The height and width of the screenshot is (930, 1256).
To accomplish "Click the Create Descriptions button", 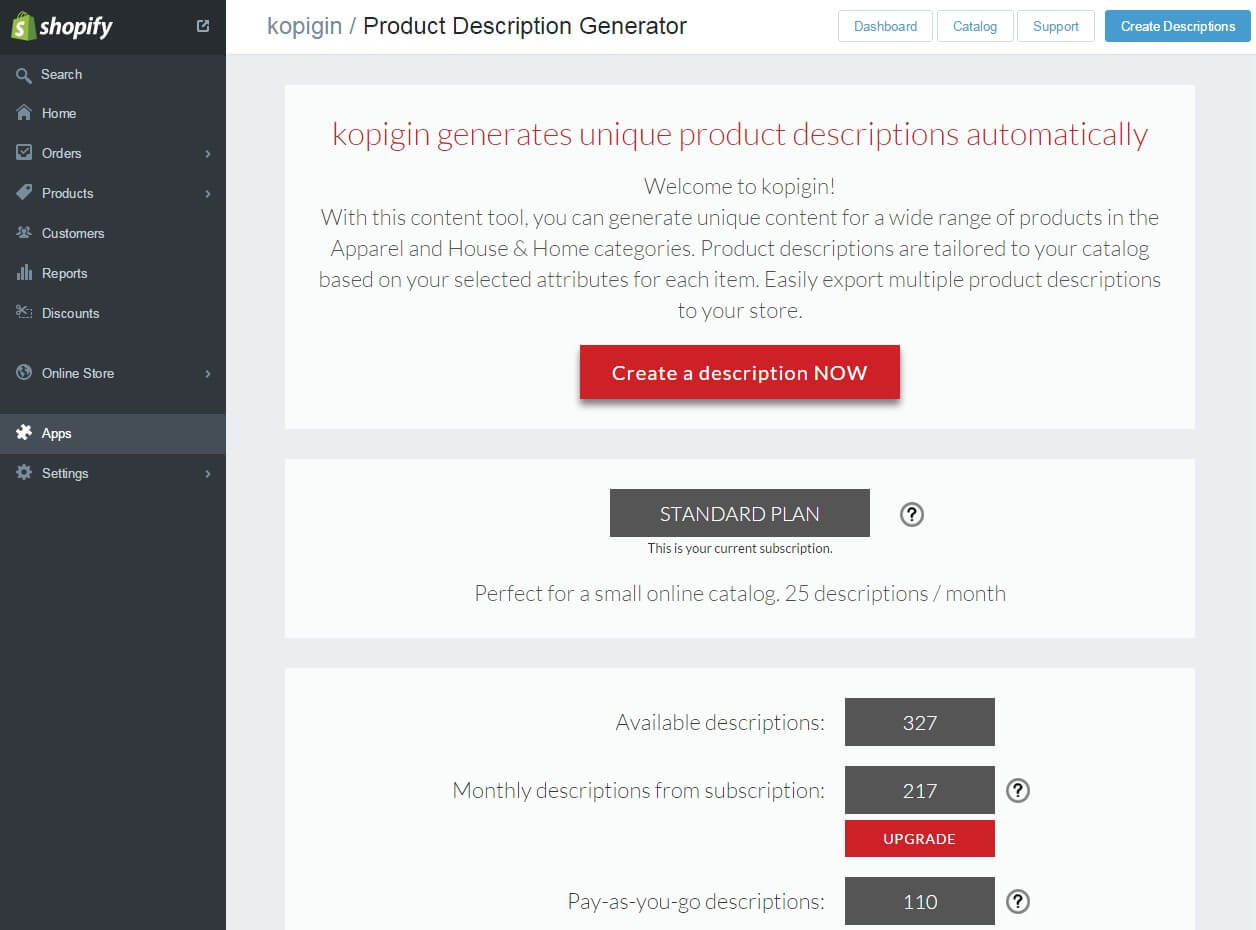I will (x=1178, y=26).
